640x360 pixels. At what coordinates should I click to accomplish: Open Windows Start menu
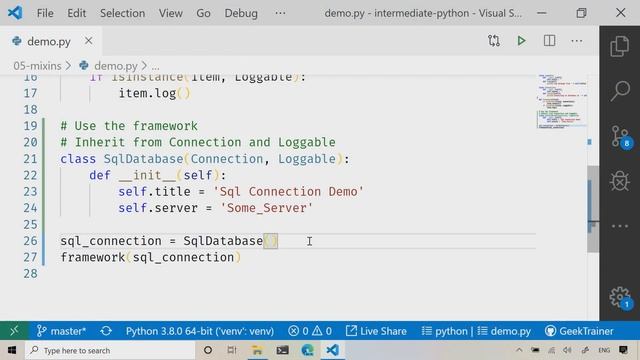(11, 350)
